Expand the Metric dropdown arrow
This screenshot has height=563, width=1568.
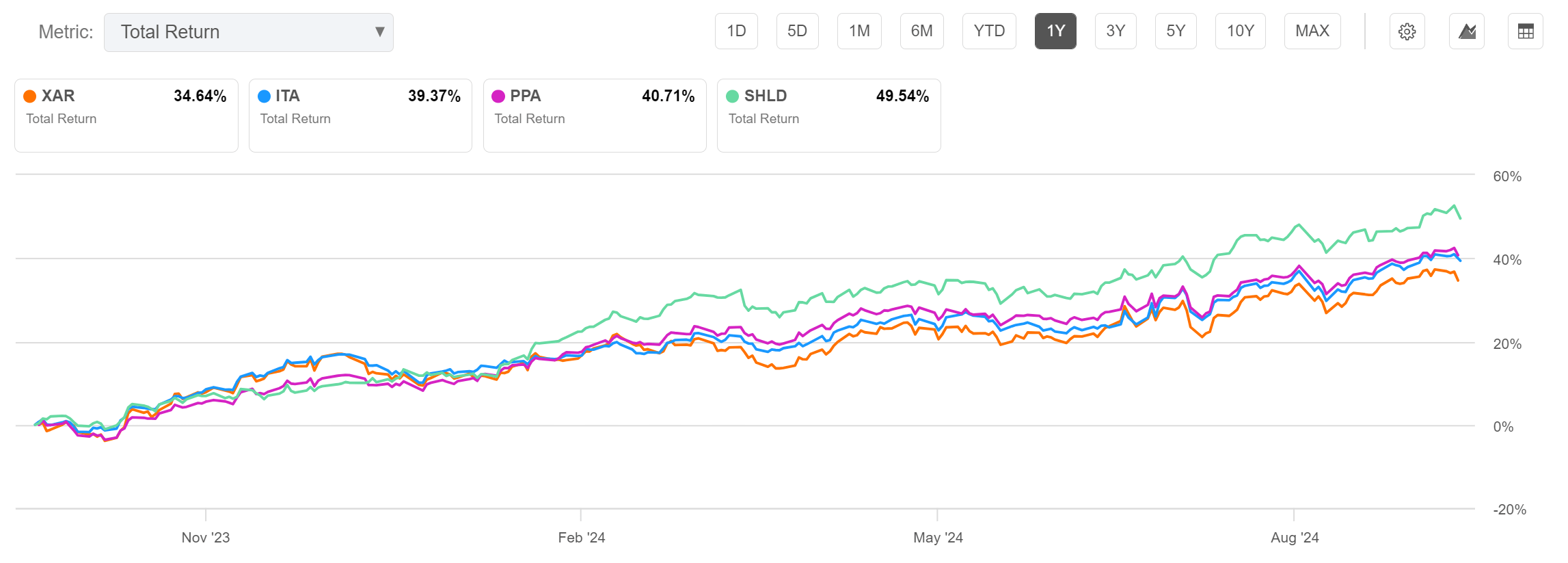point(379,31)
